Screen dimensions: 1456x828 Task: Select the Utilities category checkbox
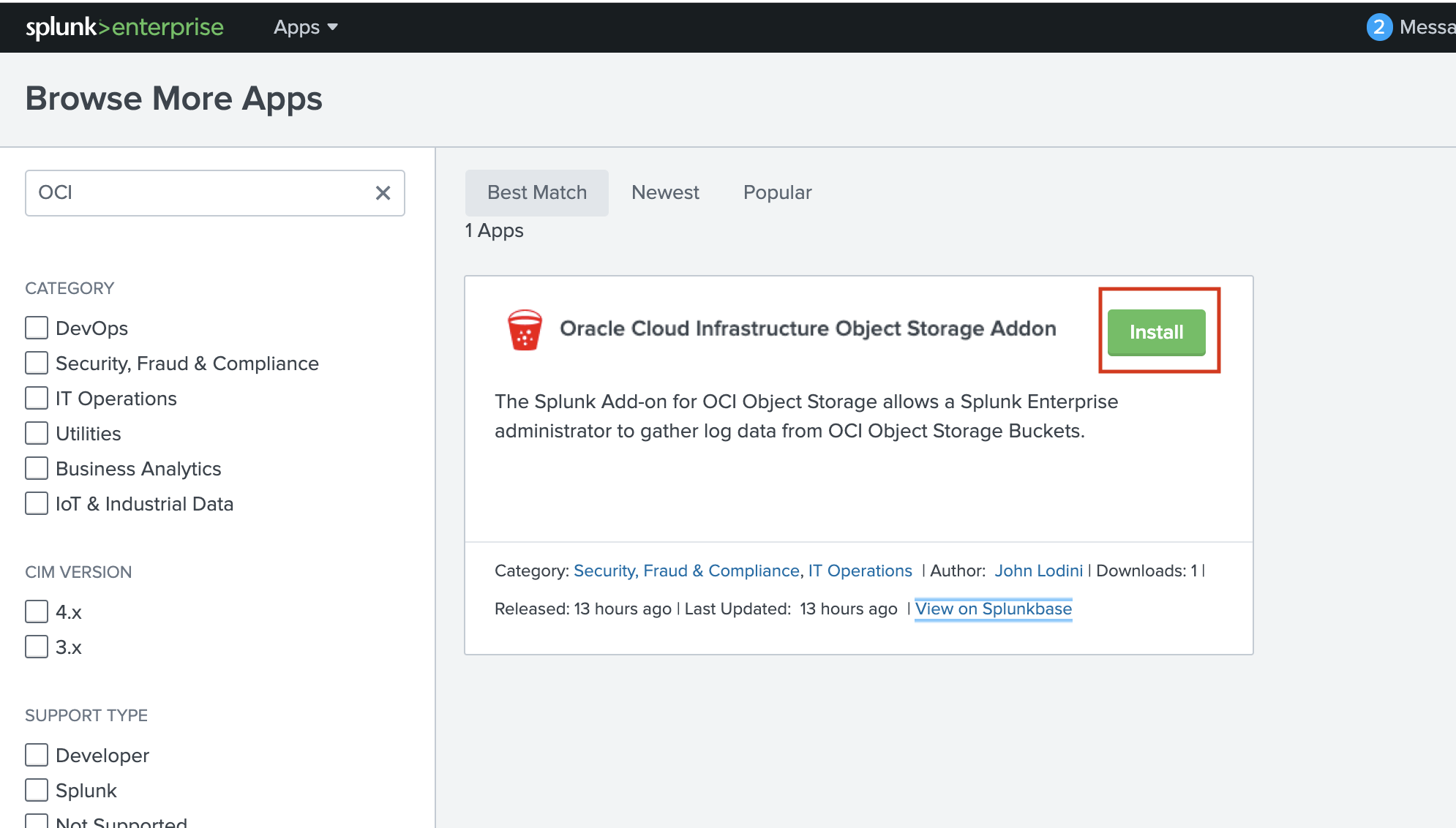[x=37, y=433]
